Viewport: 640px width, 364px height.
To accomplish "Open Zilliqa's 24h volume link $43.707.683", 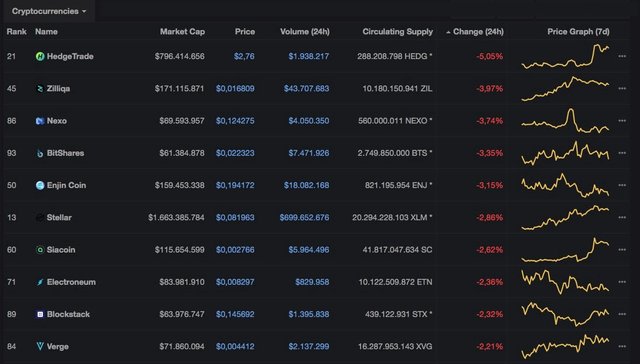I will point(307,89).
